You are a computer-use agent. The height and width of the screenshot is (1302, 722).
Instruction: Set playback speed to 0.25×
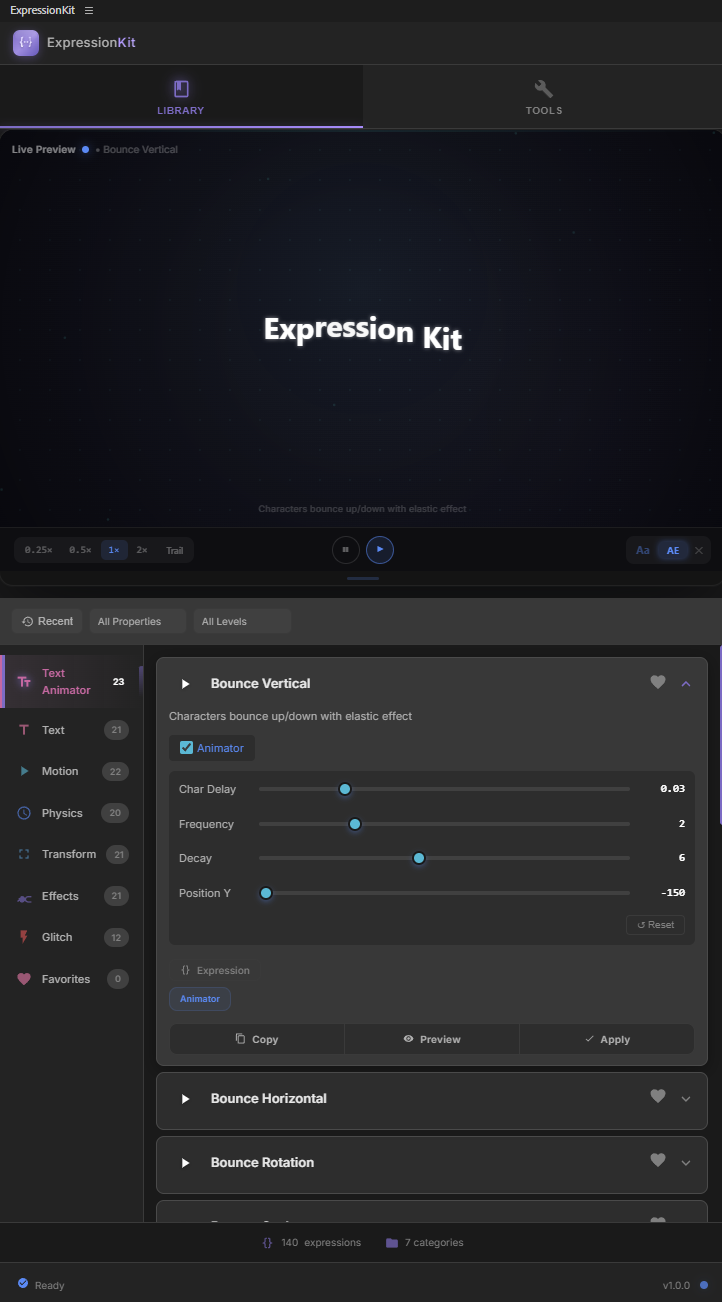click(x=39, y=550)
